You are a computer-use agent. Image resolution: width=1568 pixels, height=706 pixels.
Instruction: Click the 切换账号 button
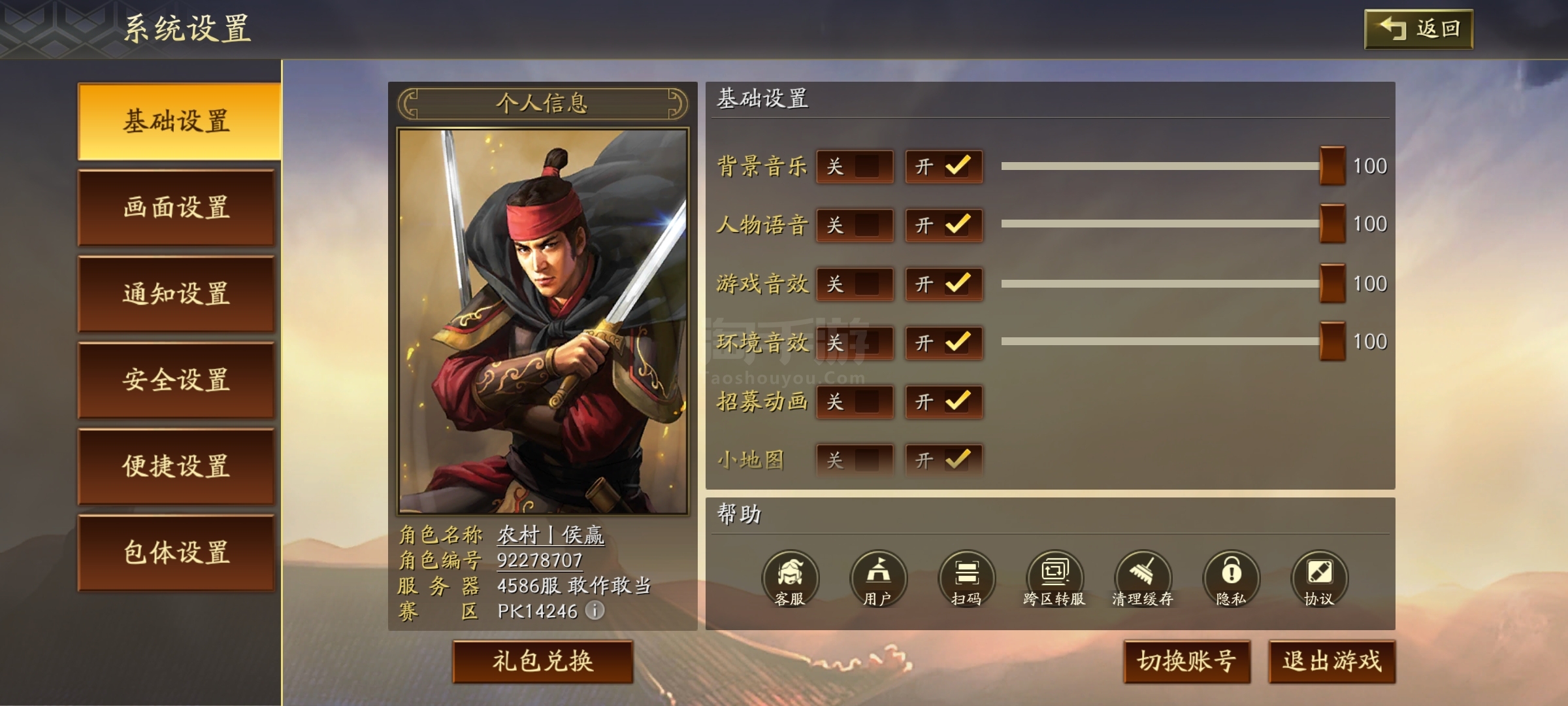click(x=1186, y=662)
